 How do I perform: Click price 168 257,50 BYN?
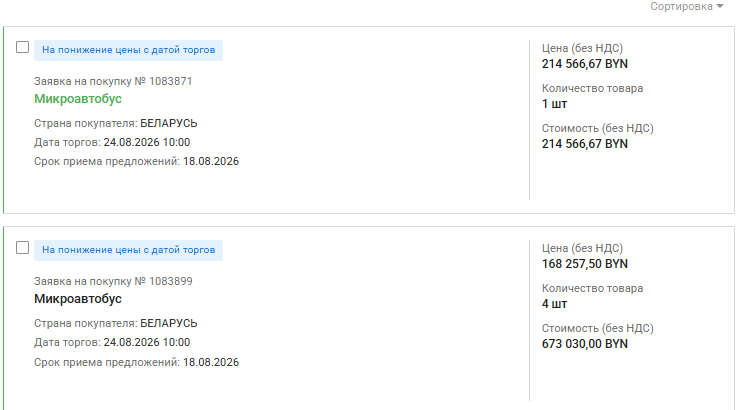(585, 264)
